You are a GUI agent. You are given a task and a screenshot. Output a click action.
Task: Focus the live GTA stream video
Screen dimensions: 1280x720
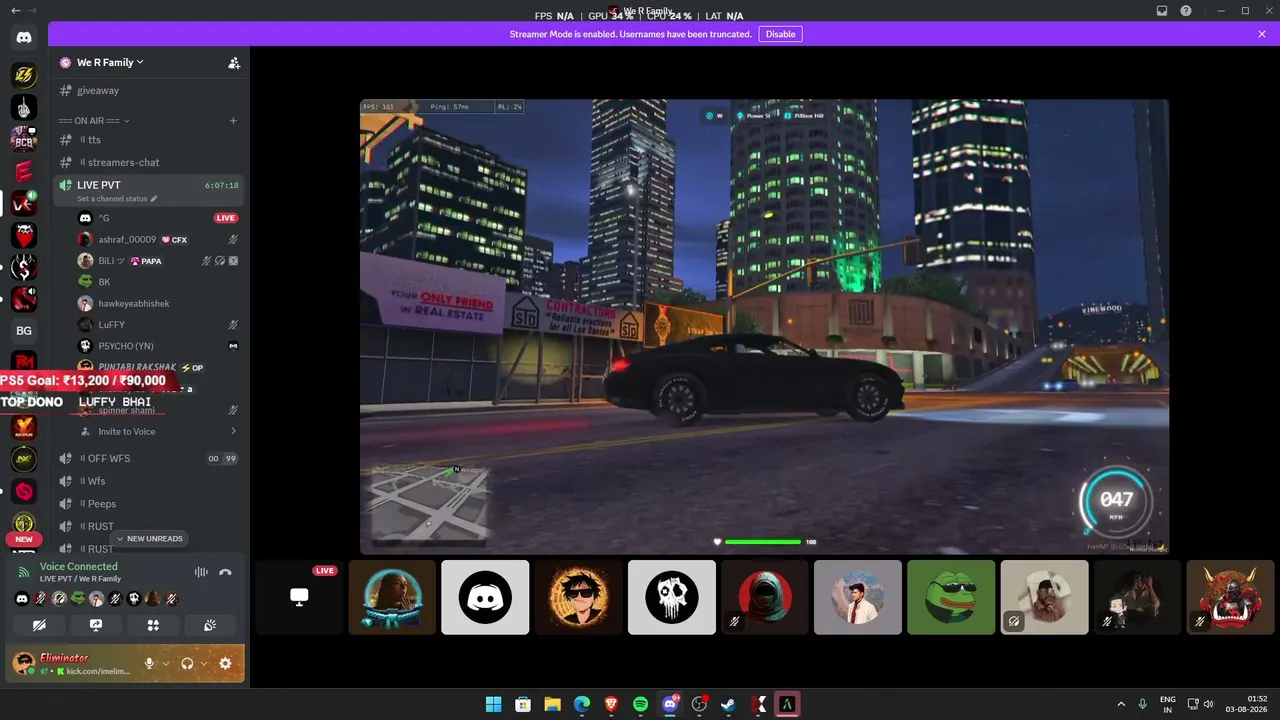point(764,326)
